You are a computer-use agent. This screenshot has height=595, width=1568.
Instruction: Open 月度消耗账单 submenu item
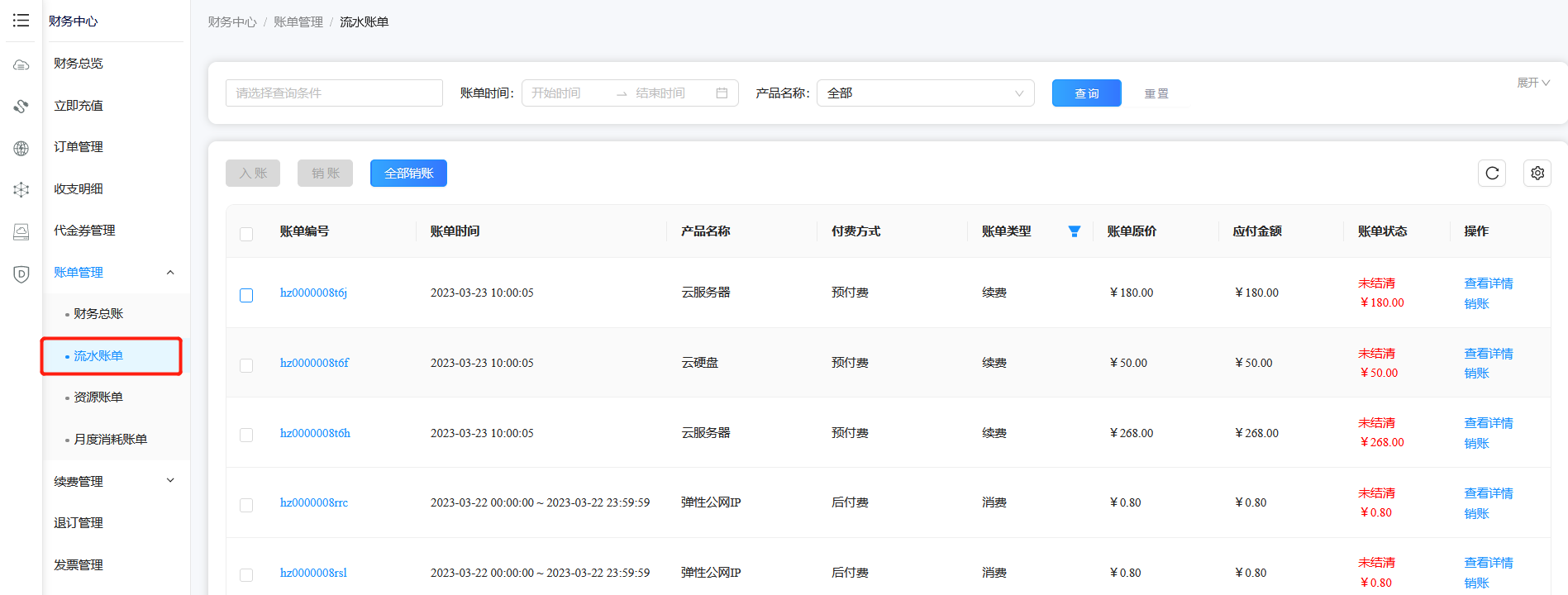pyautogui.click(x=111, y=440)
